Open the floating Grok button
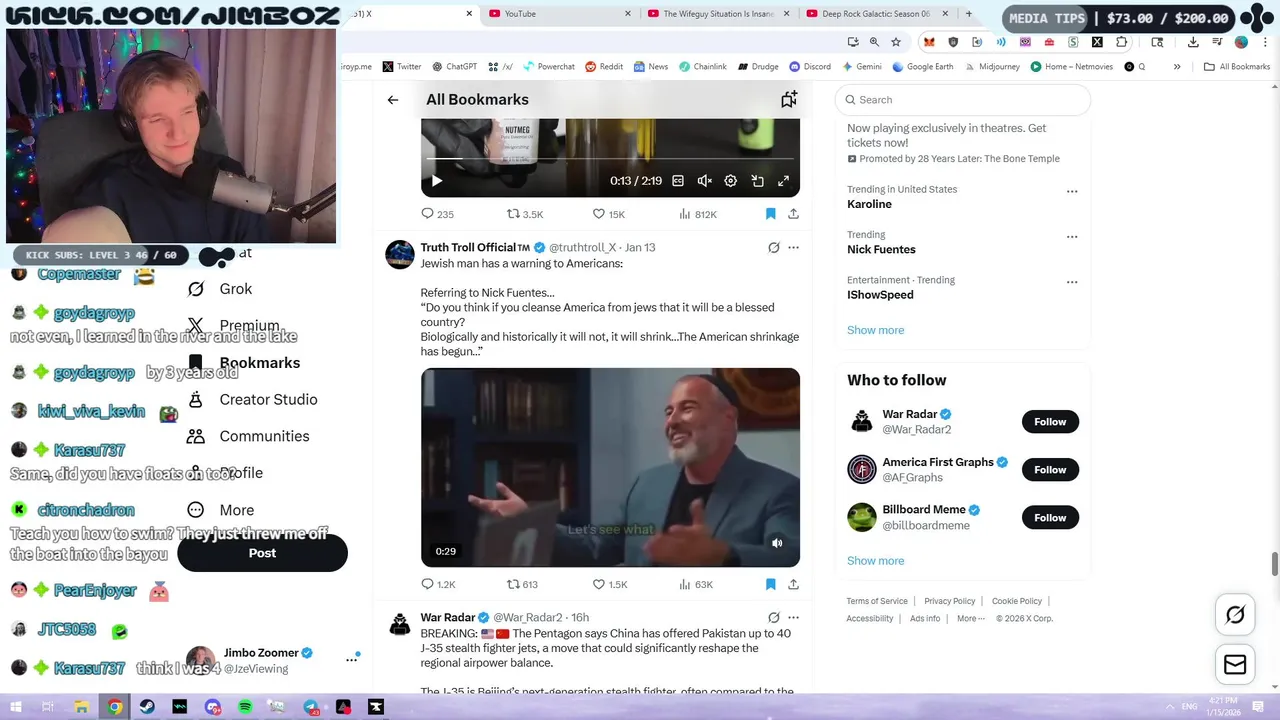 tap(1235, 615)
